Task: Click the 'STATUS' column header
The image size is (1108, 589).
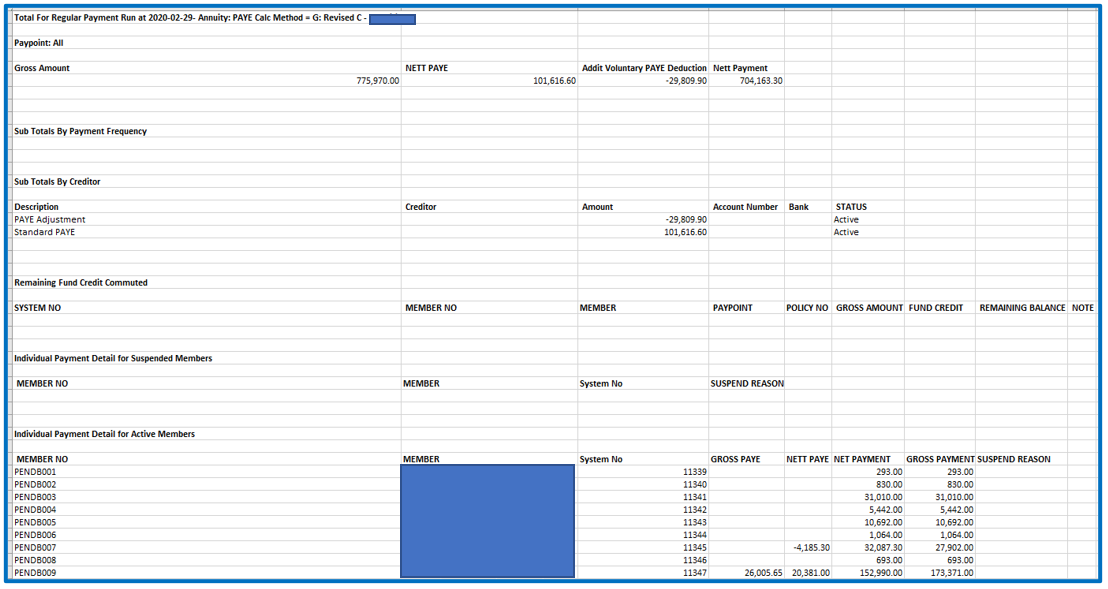Action: (851, 207)
